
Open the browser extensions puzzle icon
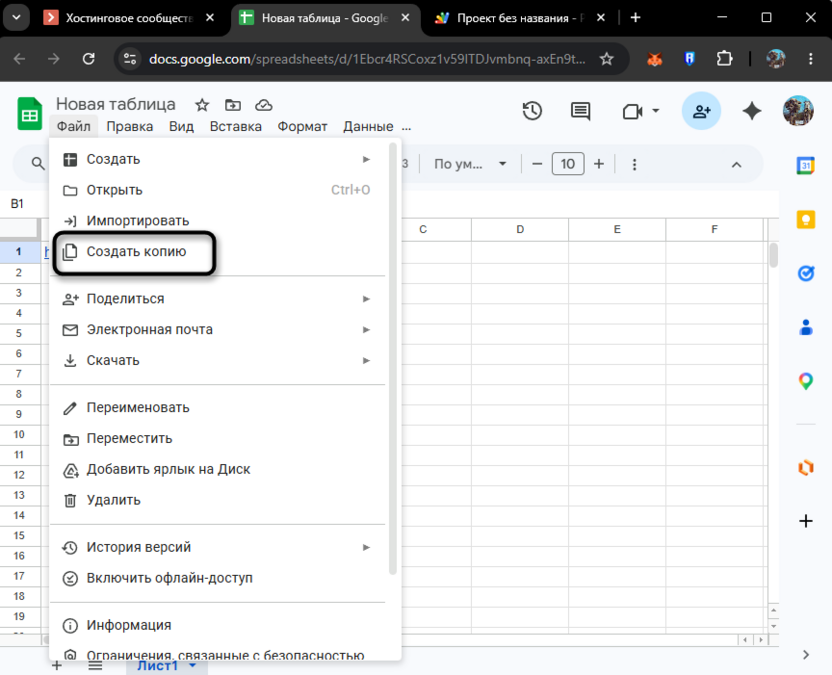click(724, 58)
